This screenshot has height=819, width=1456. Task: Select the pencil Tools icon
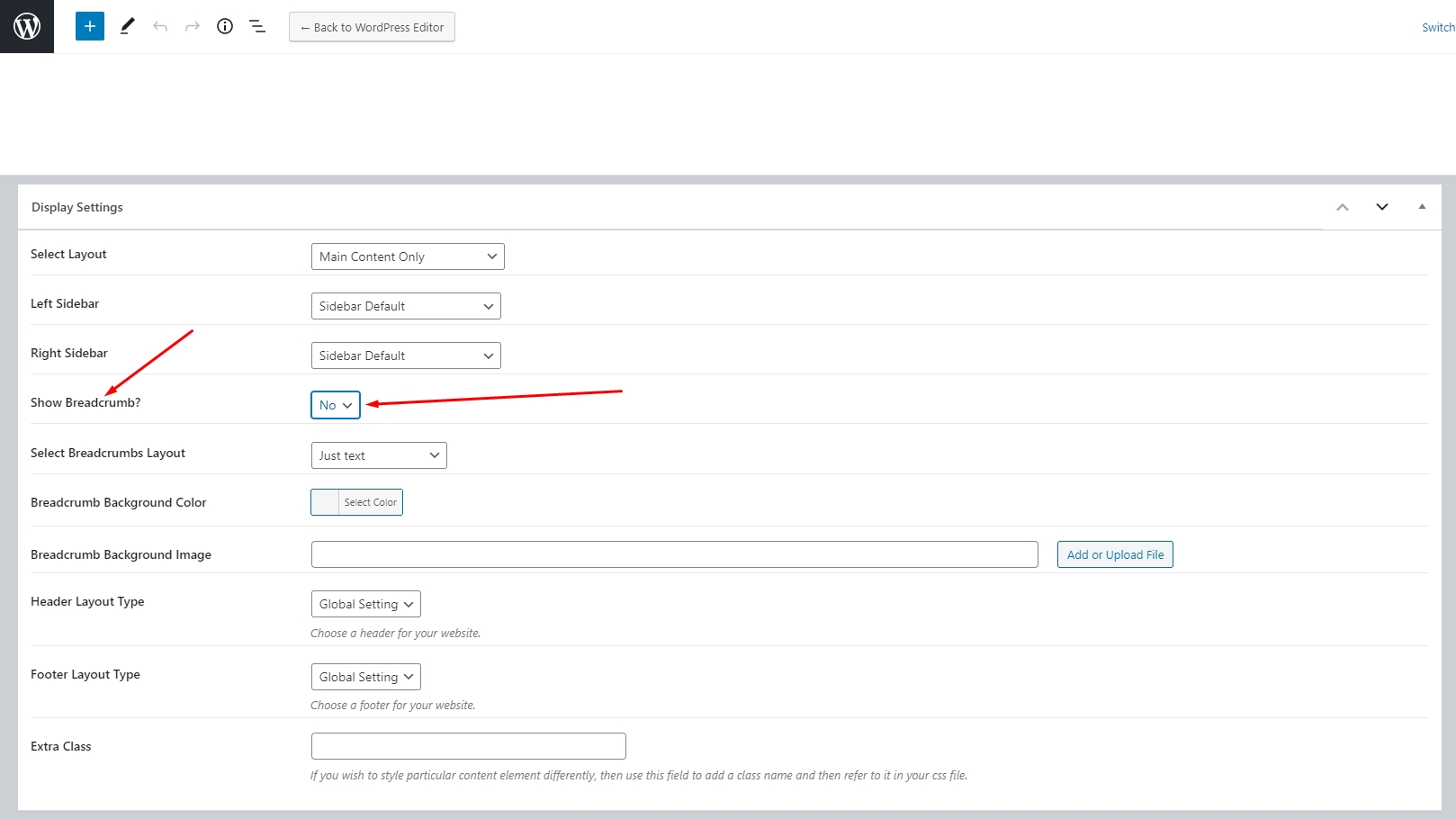(x=127, y=27)
